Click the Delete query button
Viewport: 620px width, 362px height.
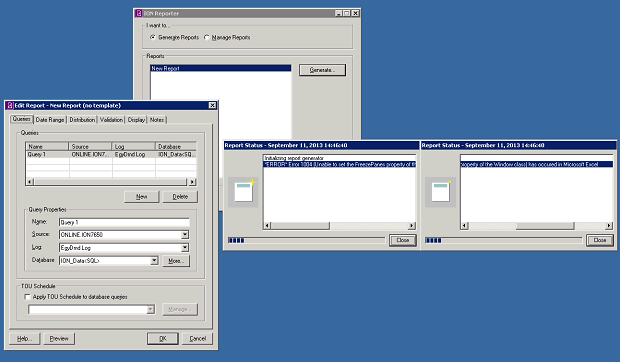tap(180, 197)
